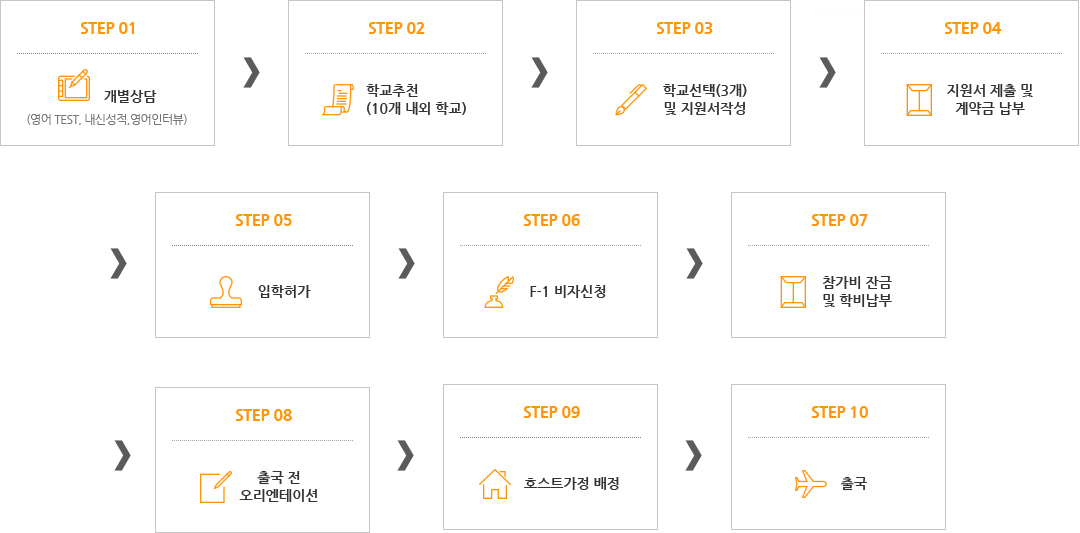Click the chevron arrow before STEP 08

point(123,456)
